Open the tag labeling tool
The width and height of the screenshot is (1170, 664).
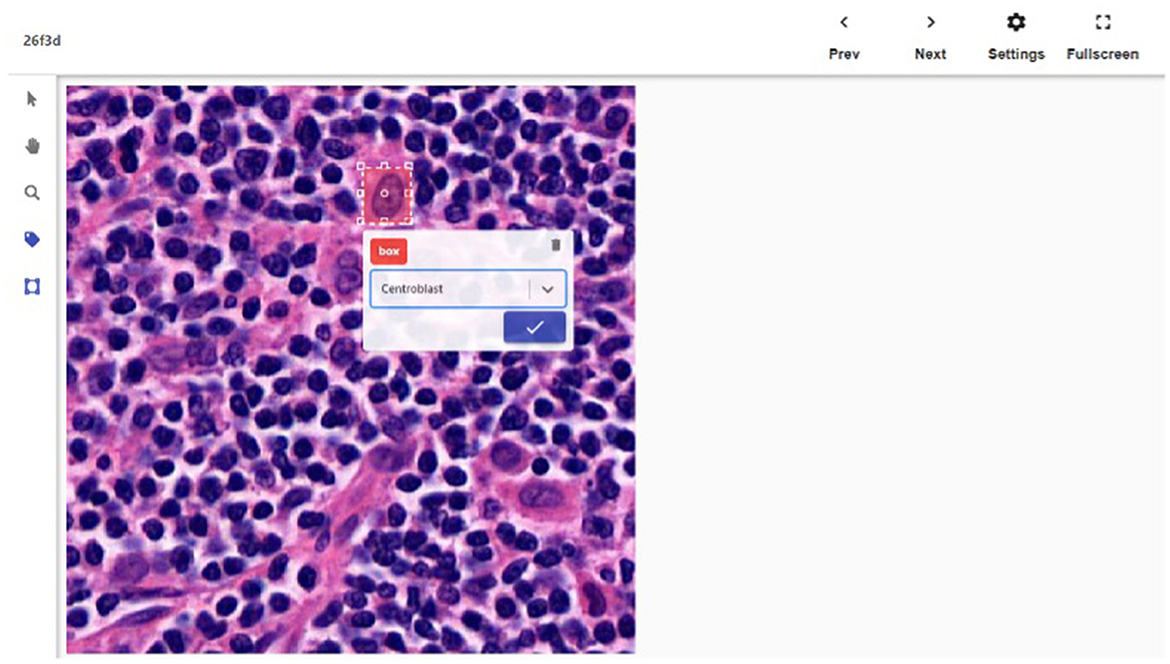[32, 239]
